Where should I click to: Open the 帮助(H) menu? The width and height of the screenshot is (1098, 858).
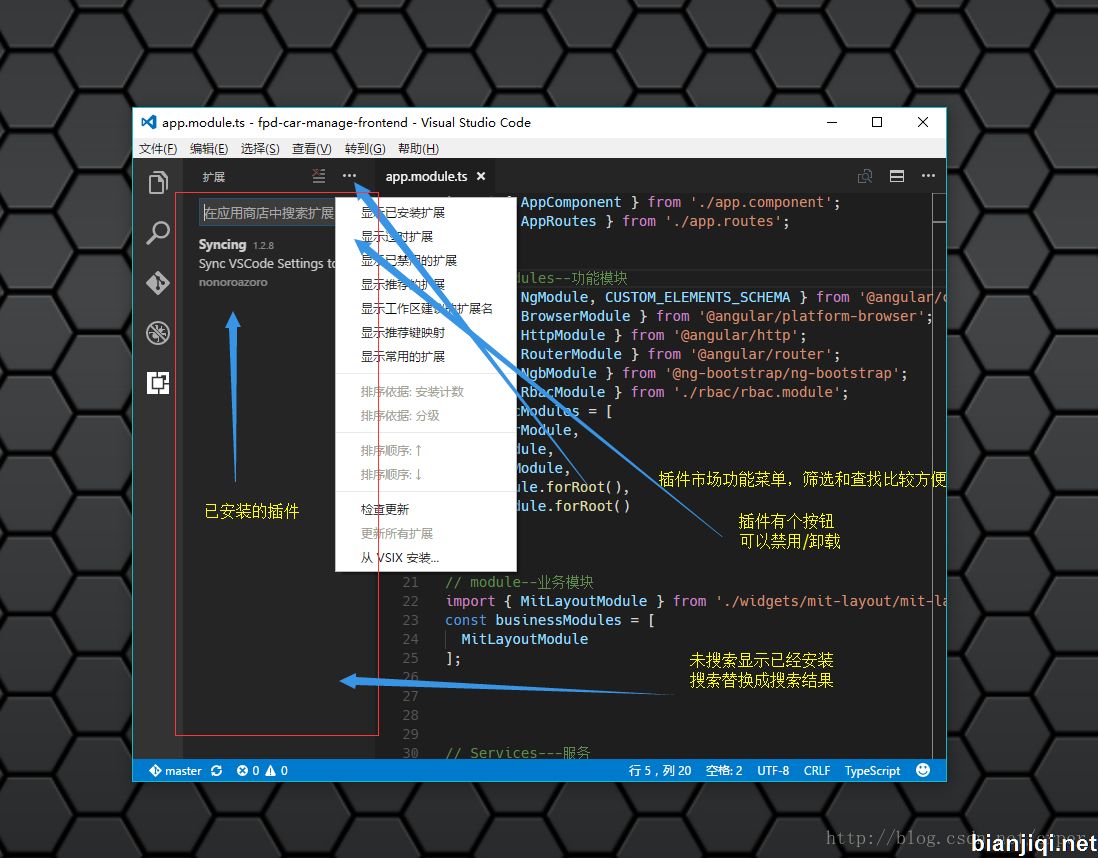tap(418, 148)
